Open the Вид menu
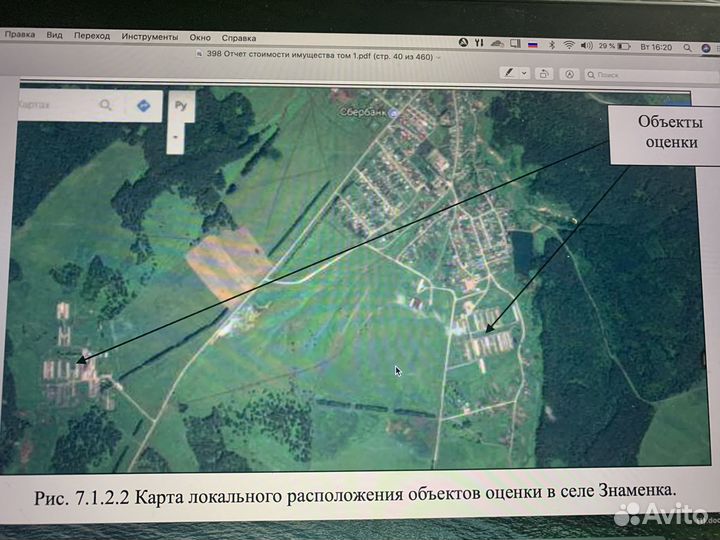This screenshot has height=540, width=720. click(54, 35)
